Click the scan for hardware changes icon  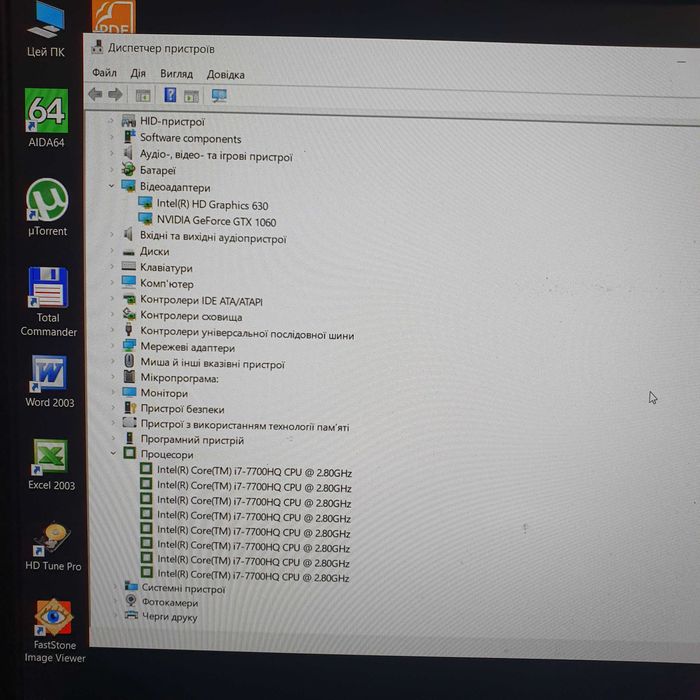(x=219, y=96)
